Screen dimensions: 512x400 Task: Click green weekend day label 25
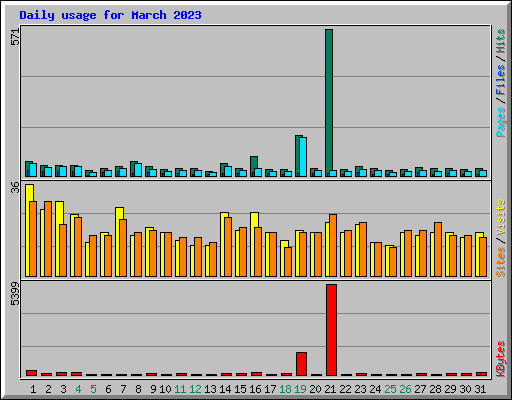pos(390,389)
